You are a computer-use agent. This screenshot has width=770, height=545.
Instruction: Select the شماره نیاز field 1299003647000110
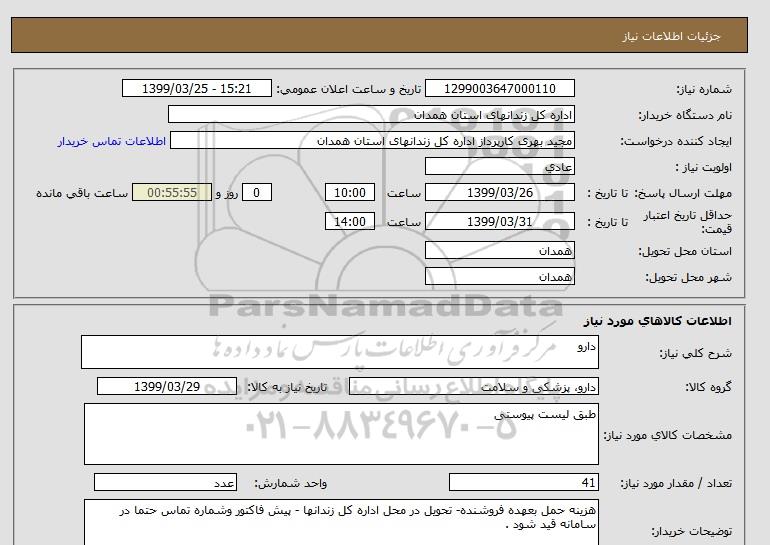point(499,88)
